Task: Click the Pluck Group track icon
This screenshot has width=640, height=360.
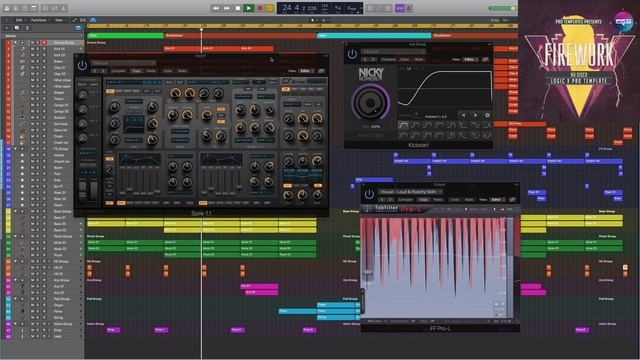Action: coord(22,236)
